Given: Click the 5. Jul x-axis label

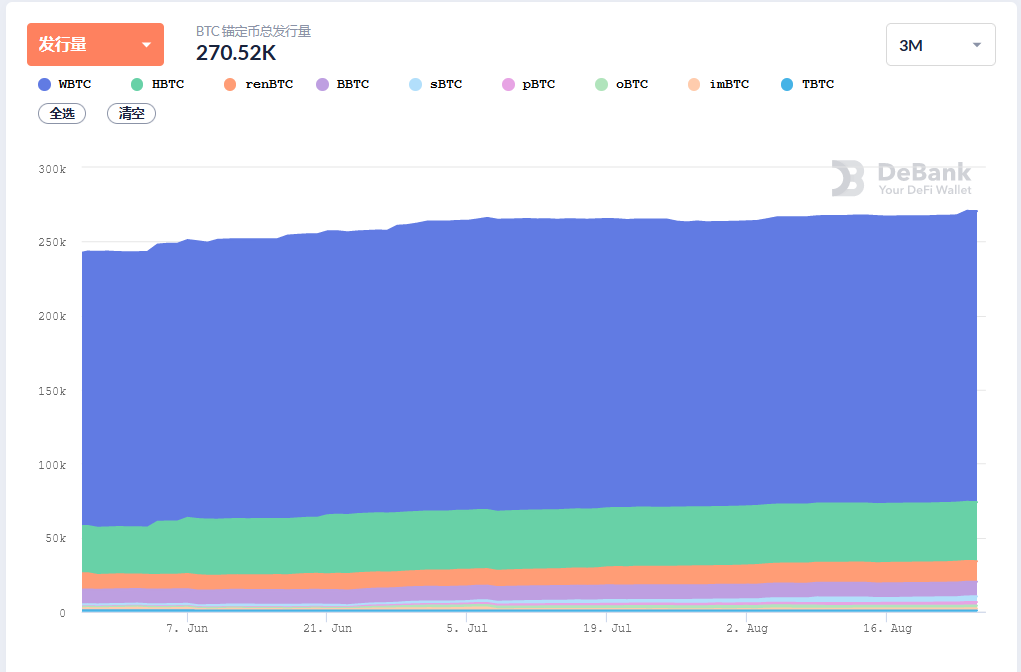Looking at the screenshot, I should 467,629.
